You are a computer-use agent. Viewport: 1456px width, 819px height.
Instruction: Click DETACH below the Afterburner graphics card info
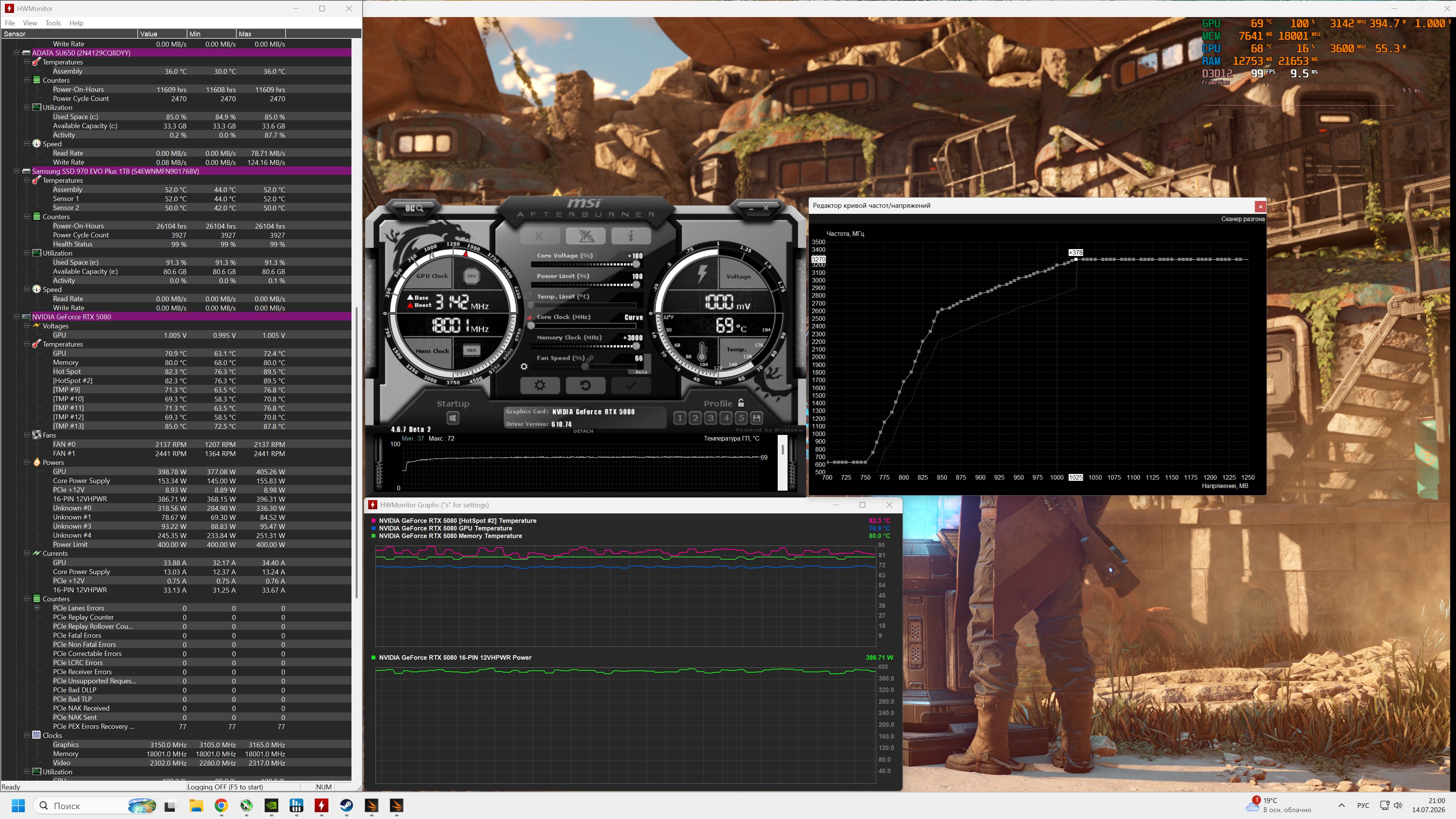coord(583,431)
